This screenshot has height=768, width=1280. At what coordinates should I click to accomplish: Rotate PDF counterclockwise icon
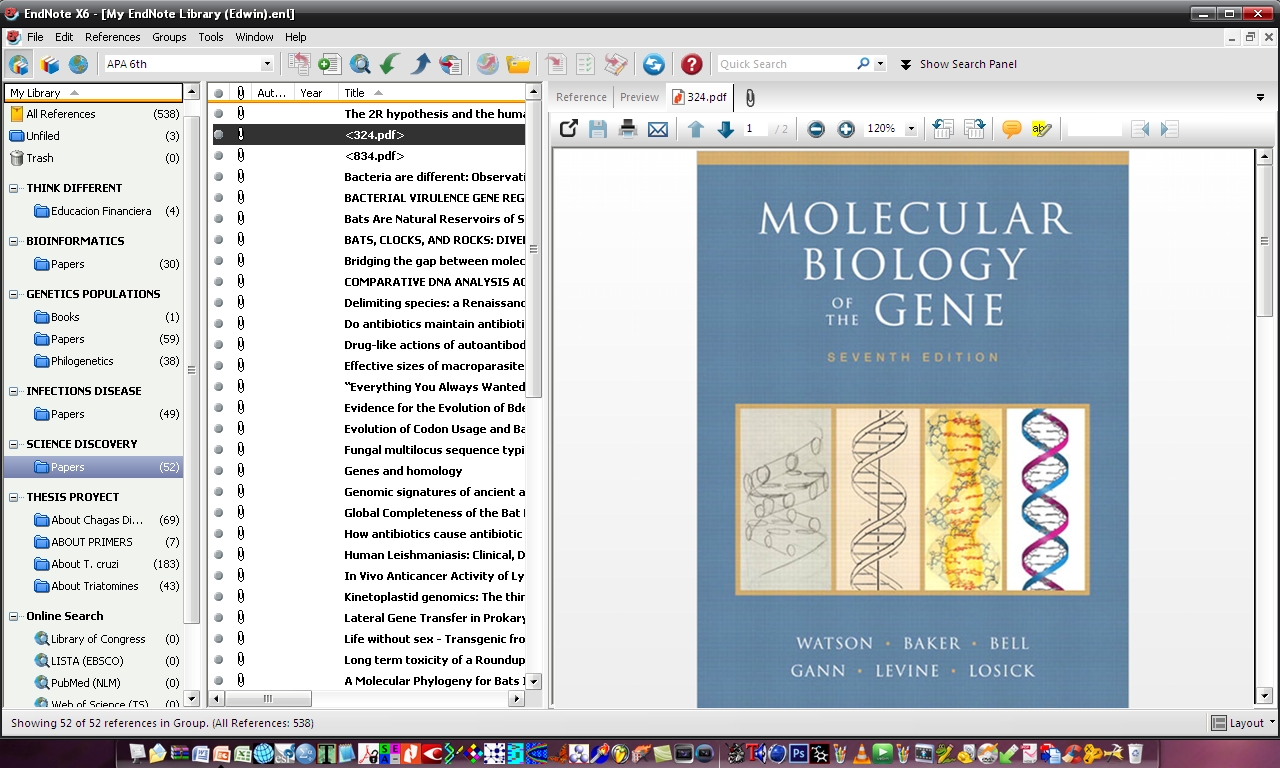pyautogui.click(x=942, y=128)
